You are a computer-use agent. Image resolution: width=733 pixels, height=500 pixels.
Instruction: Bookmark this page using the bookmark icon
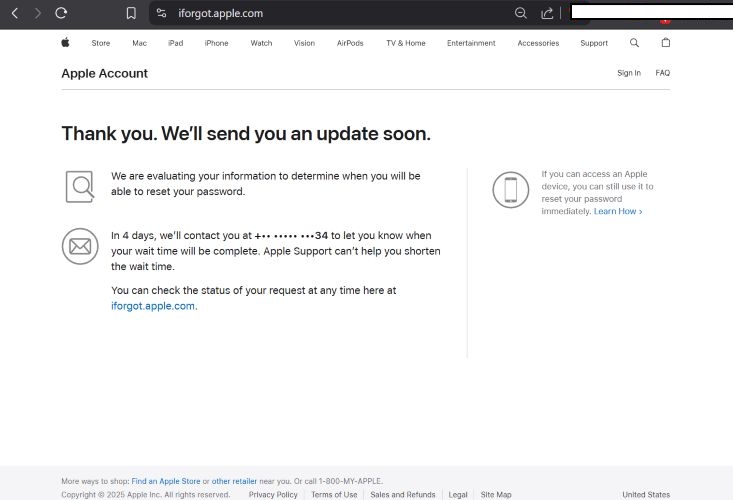pyautogui.click(x=131, y=13)
